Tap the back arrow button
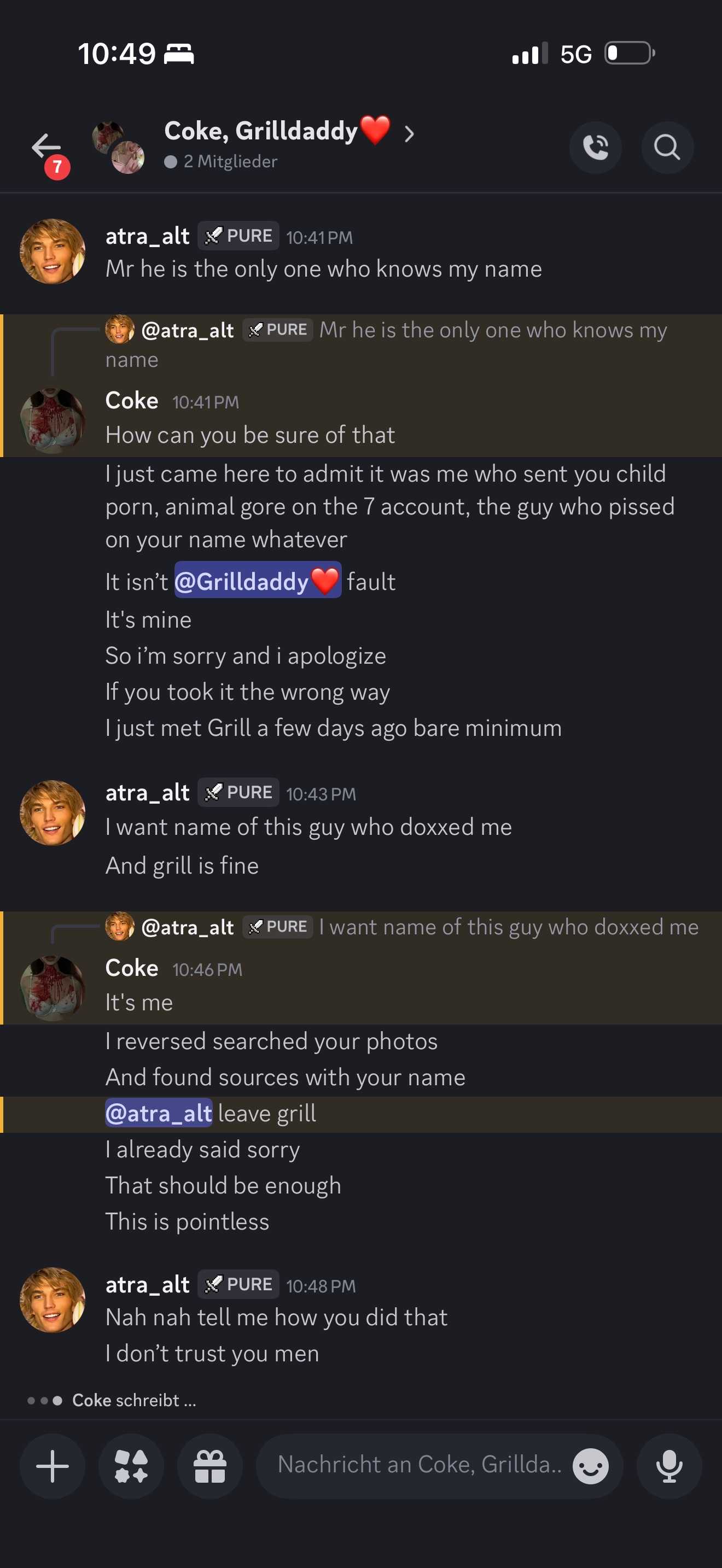722x1568 pixels. click(46, 147)
